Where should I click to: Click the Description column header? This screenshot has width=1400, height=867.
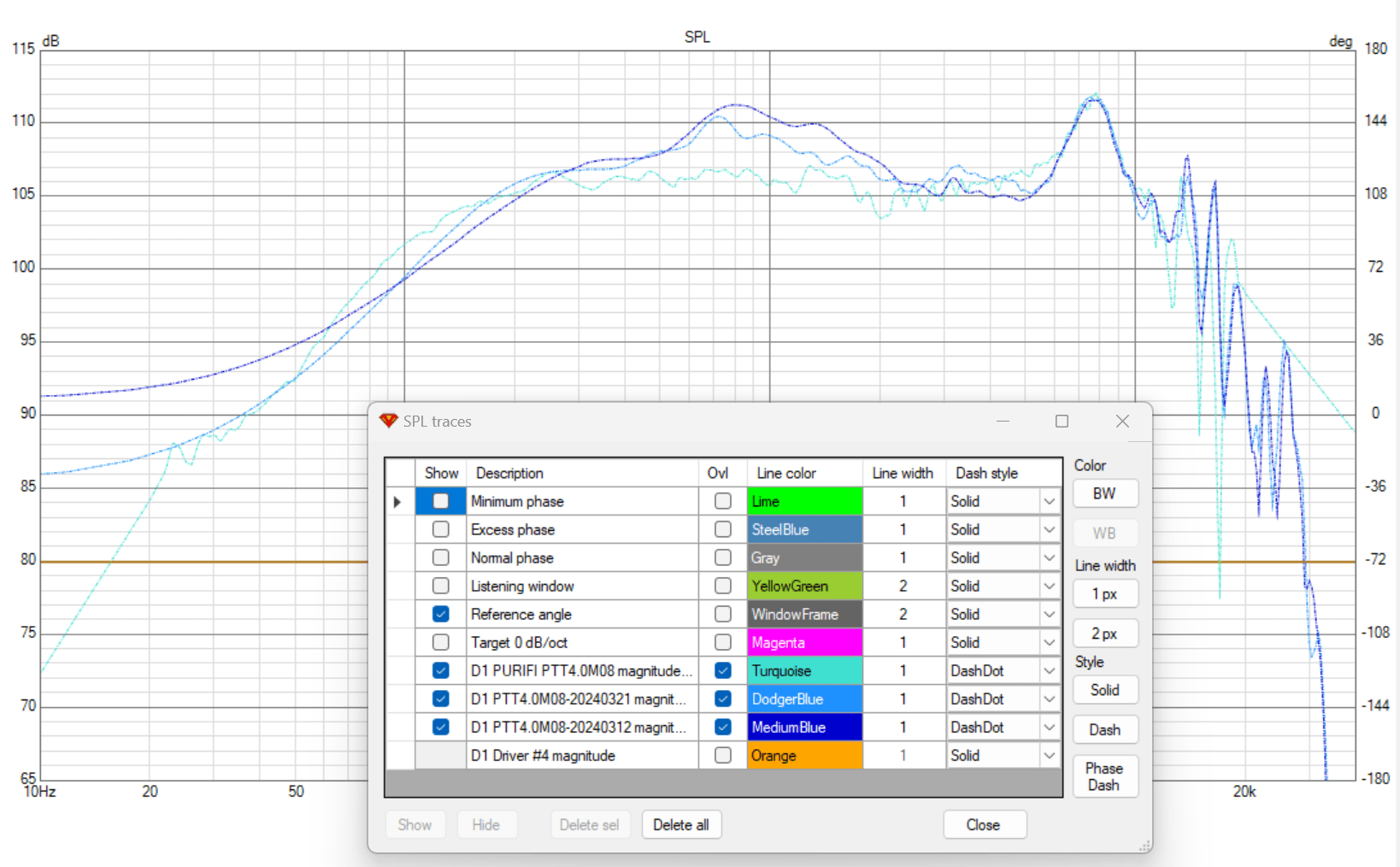[582, 473]
